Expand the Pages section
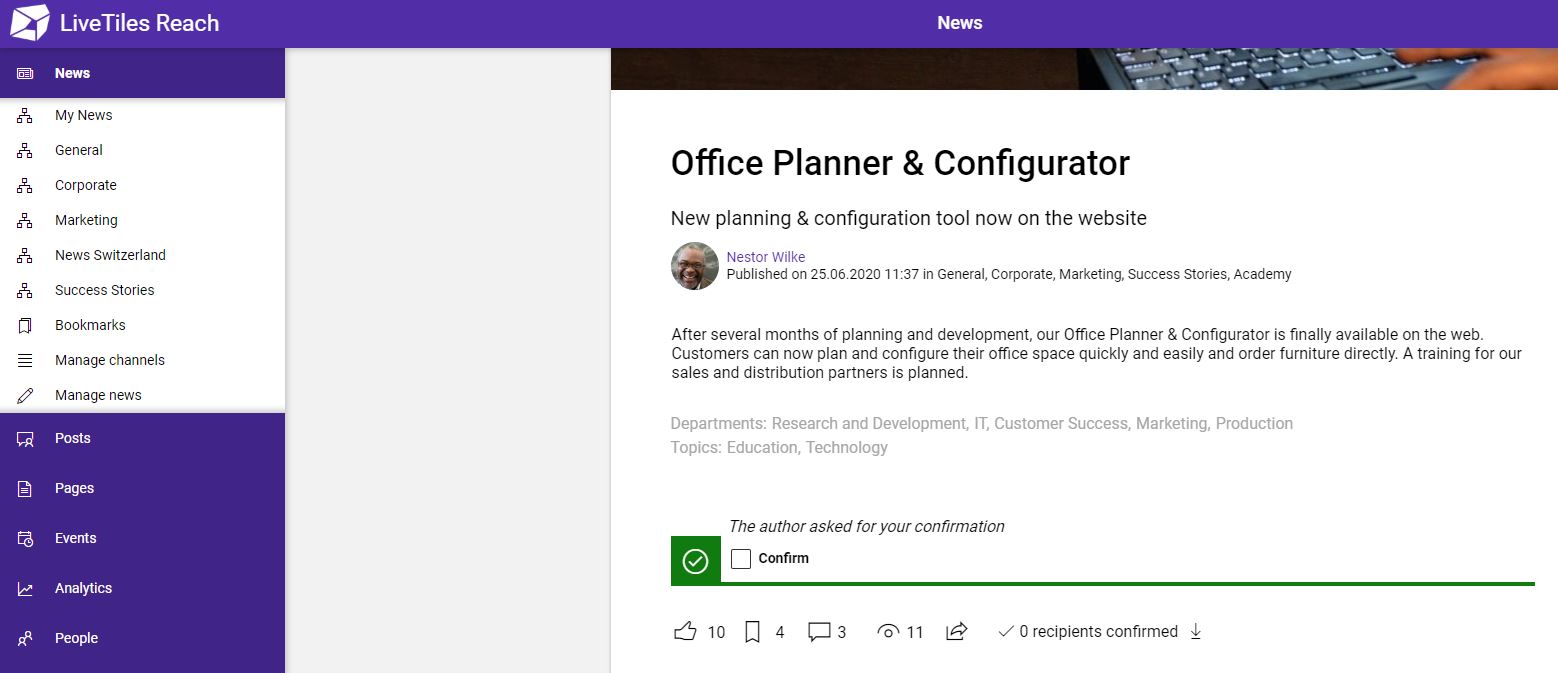The height and width of the screenshot is (673, 1558). (142, 488)
